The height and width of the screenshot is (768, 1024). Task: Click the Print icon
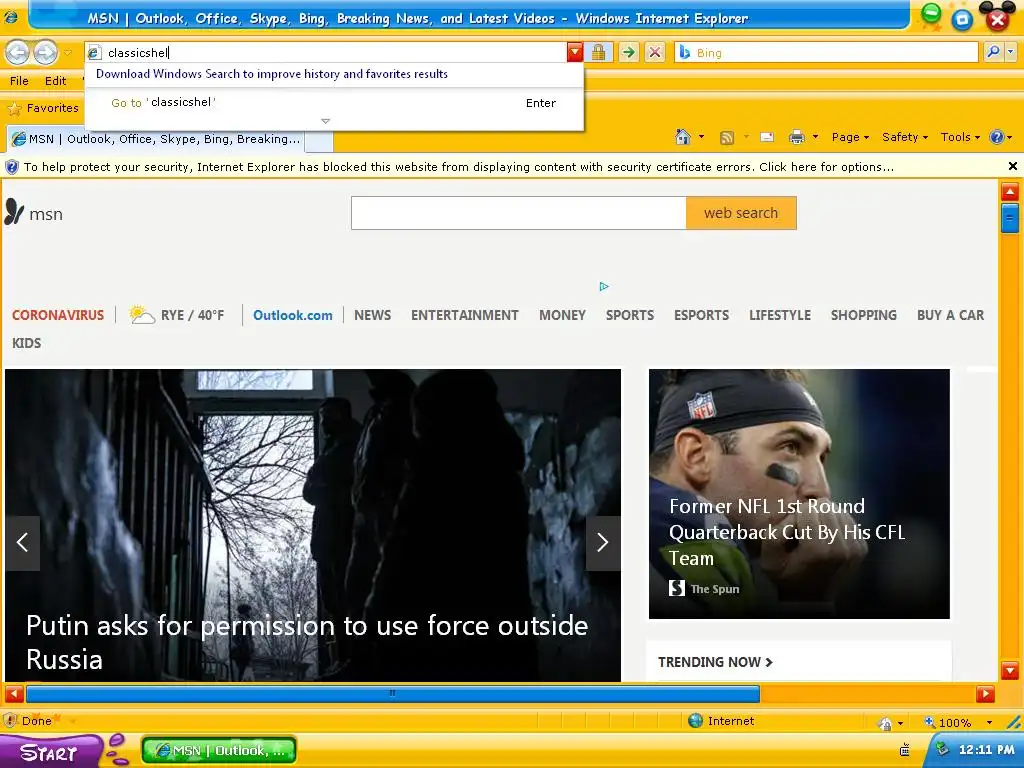pos(796,137)
